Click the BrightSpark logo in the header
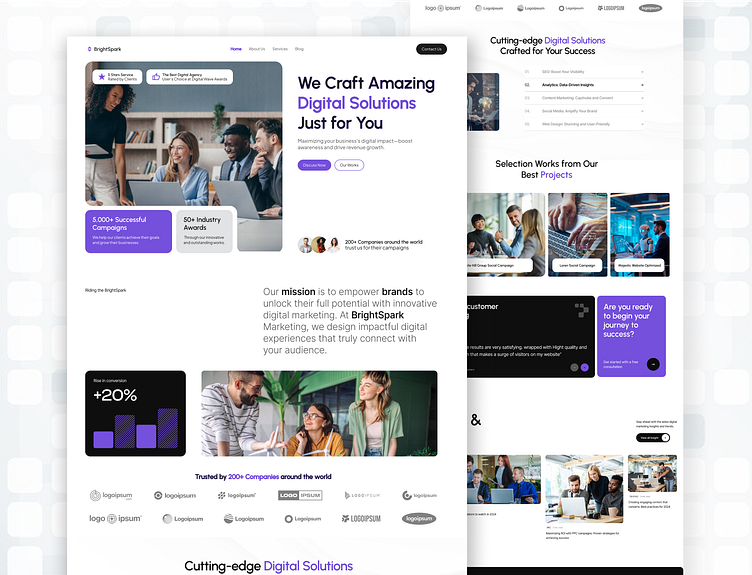The height and width of the screenshot is (575, 752). [104, 49]
